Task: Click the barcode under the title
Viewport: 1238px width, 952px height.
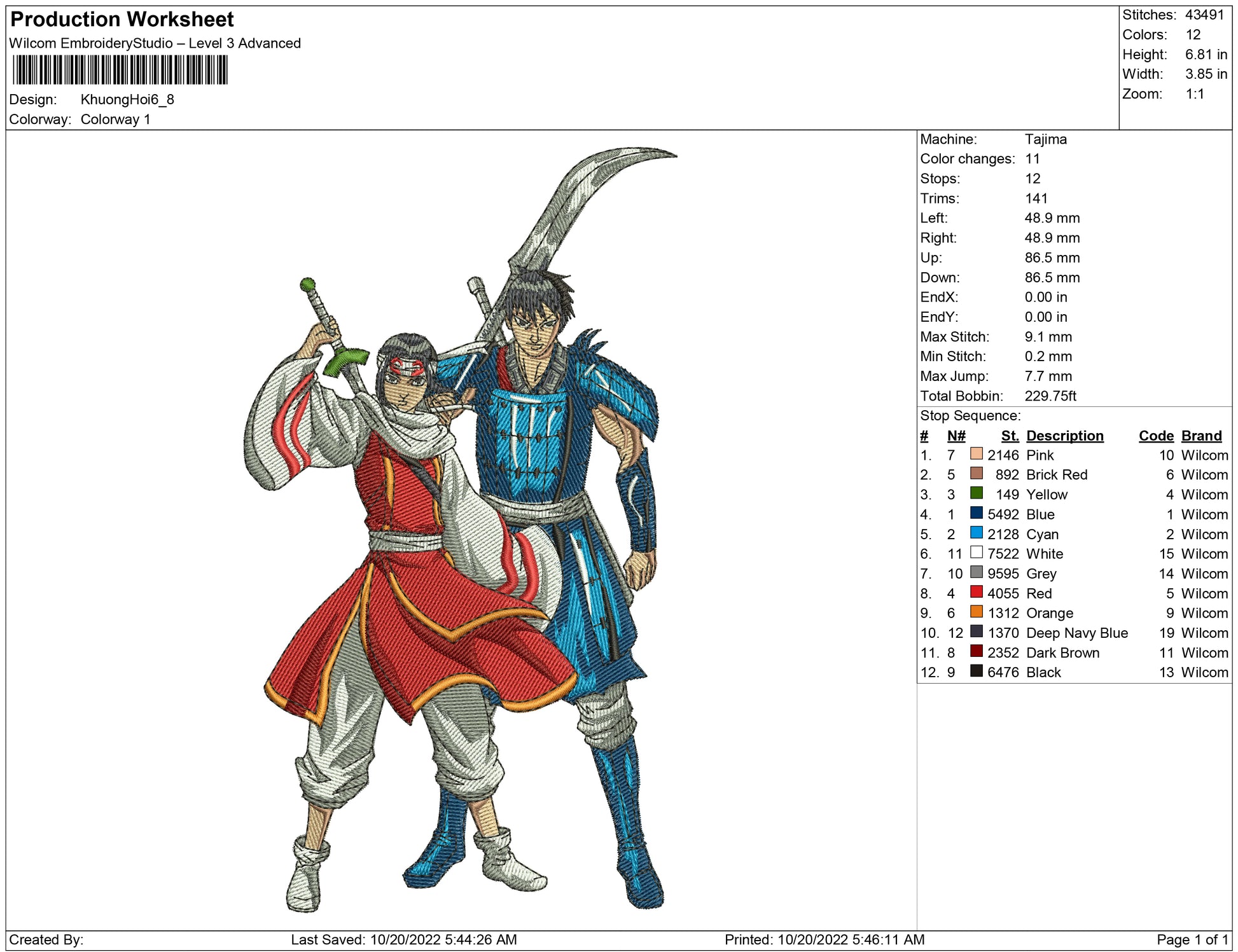Action: point(120,70)
